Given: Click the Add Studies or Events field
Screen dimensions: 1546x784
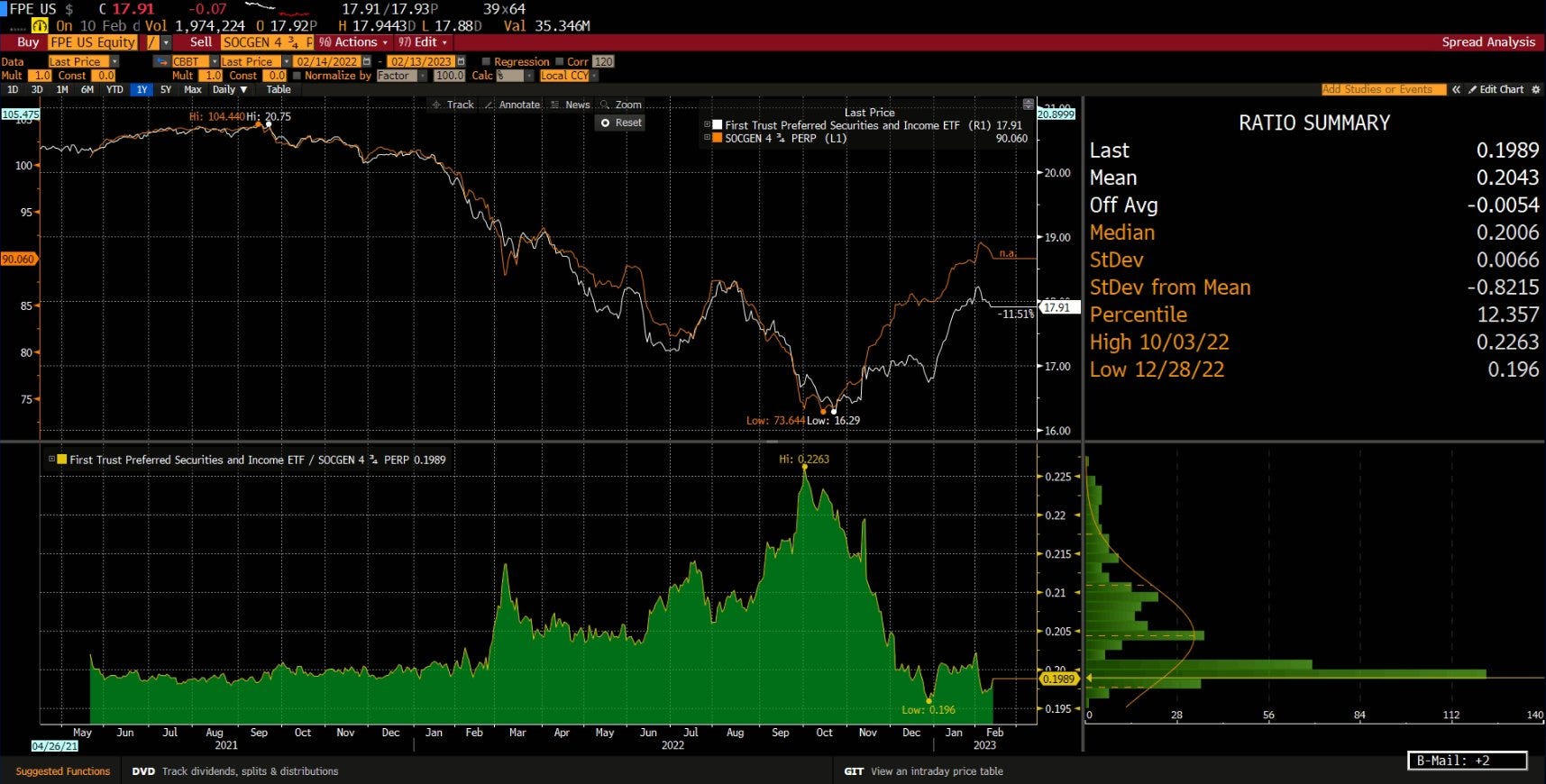Looking at the screenshot, I should [x=1383, y=89].
